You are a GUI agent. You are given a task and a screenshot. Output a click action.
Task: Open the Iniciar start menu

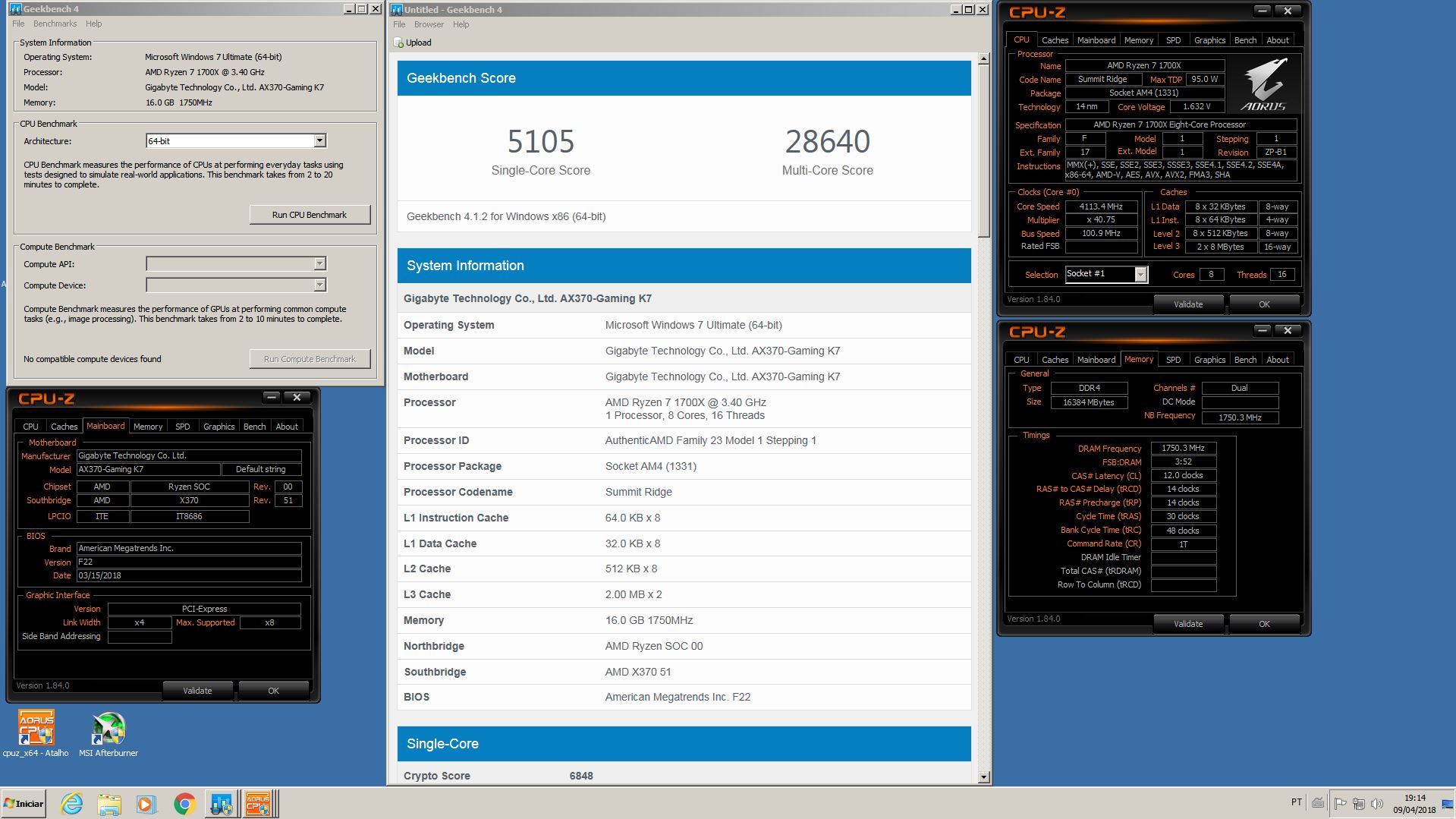(24, 803)
